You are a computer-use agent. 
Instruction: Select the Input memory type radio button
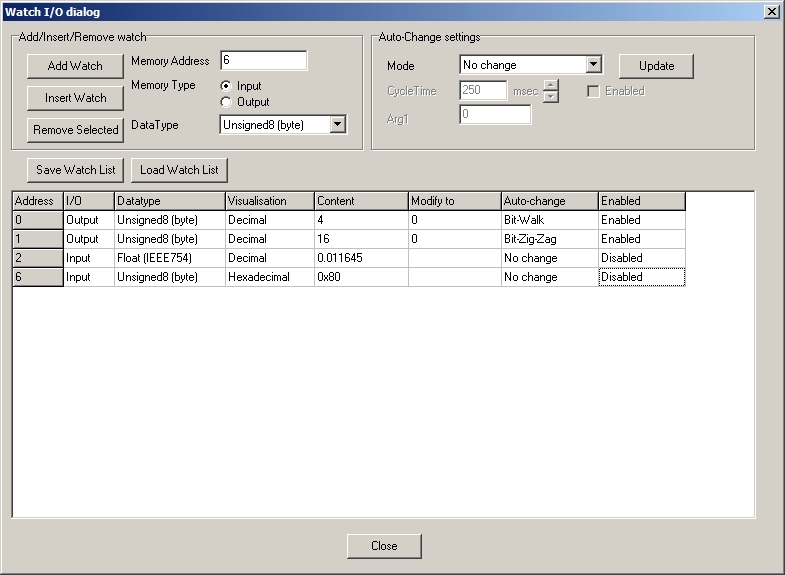click(x=226, y=86)
